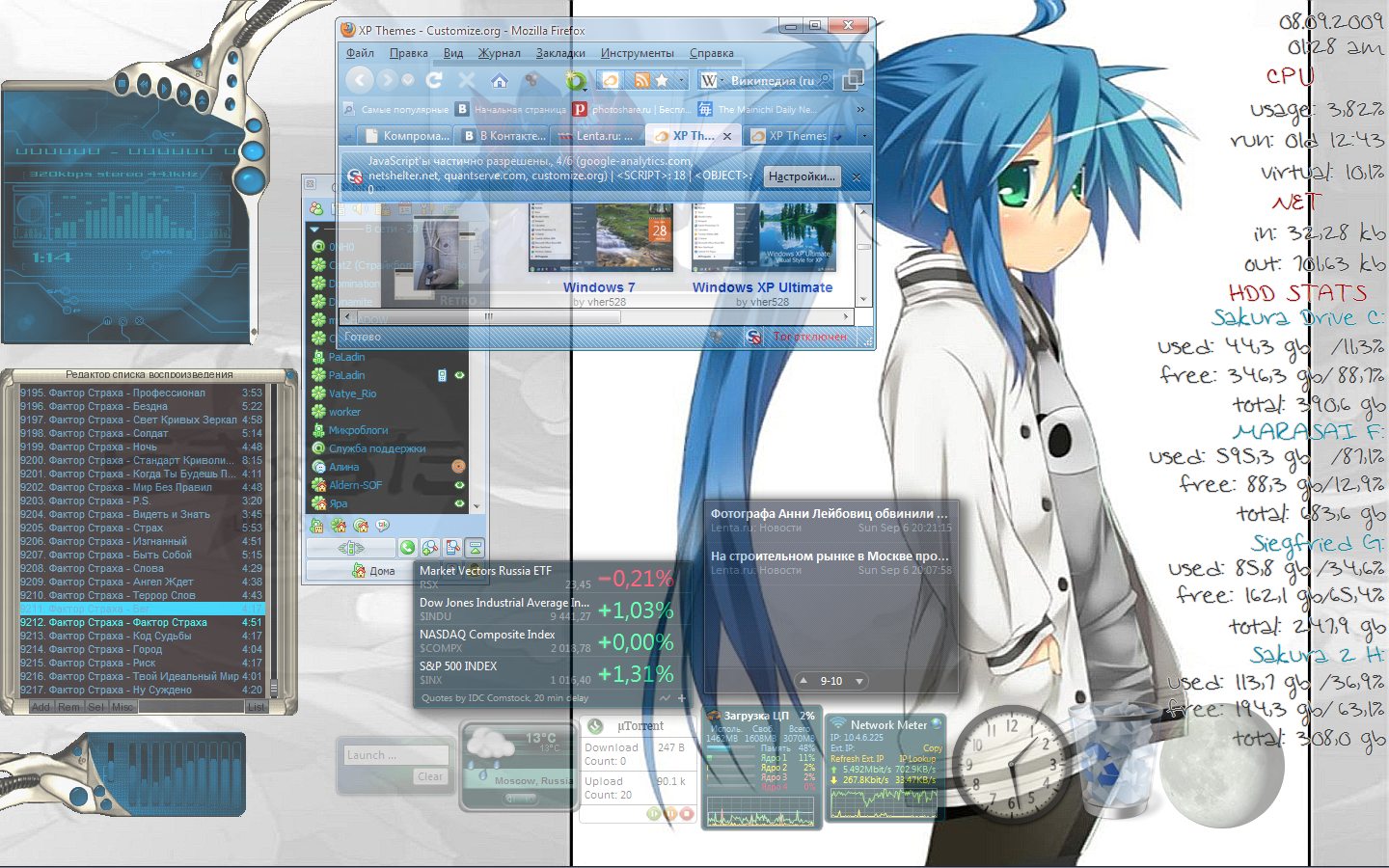Go back in Firefox
The height and width of the screenshot is (868, 1389).
[359, 80]
